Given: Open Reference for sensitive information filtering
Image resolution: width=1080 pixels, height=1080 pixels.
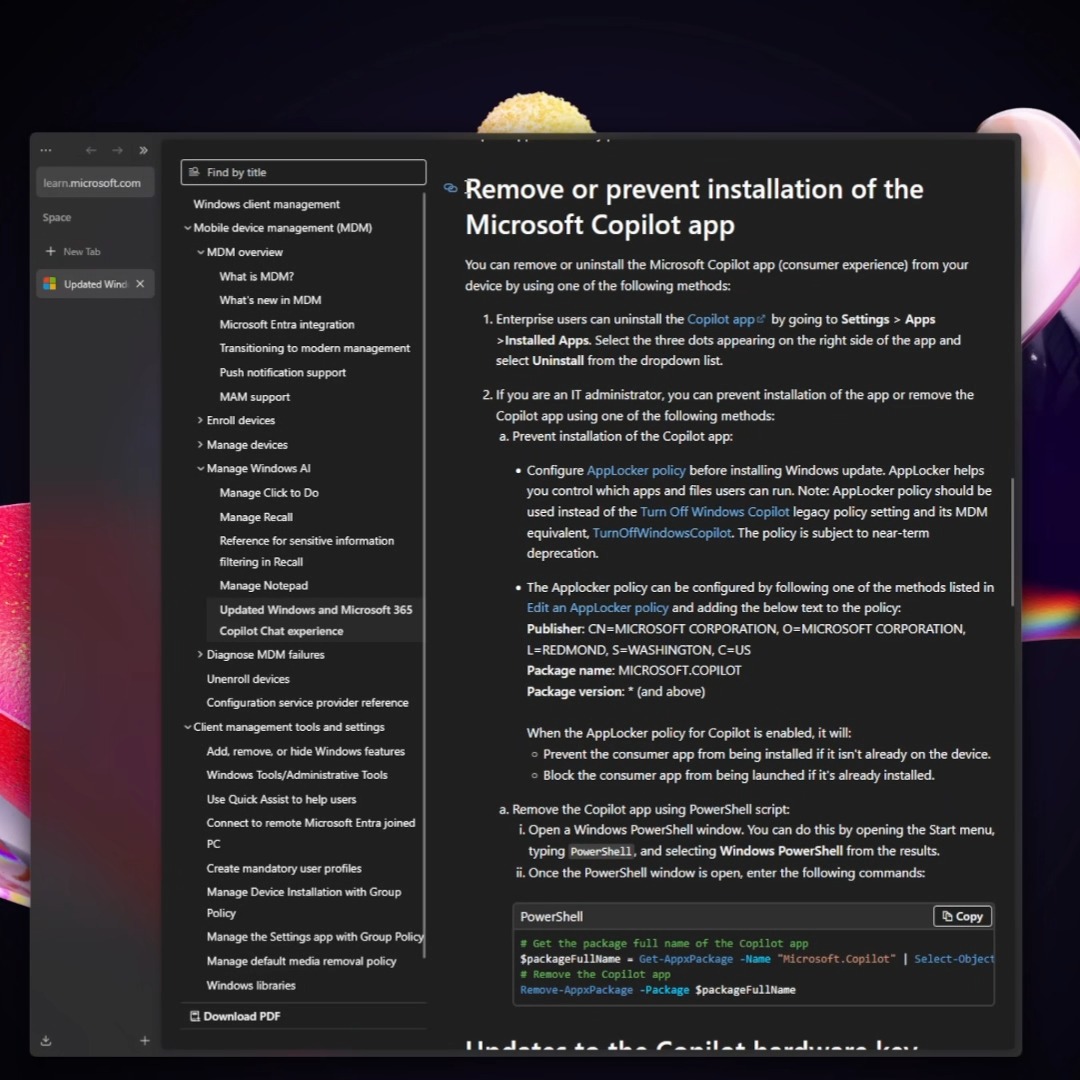Looking at the screenshot, I should coord(307,551).
